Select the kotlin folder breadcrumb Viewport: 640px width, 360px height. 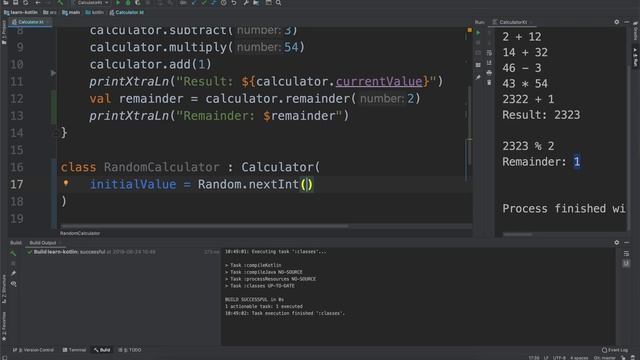95,12
